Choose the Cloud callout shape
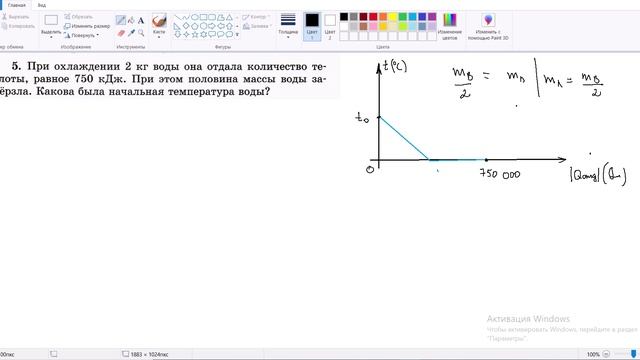The height and width of the screenshot is (360, 640). tap(229, 35)
